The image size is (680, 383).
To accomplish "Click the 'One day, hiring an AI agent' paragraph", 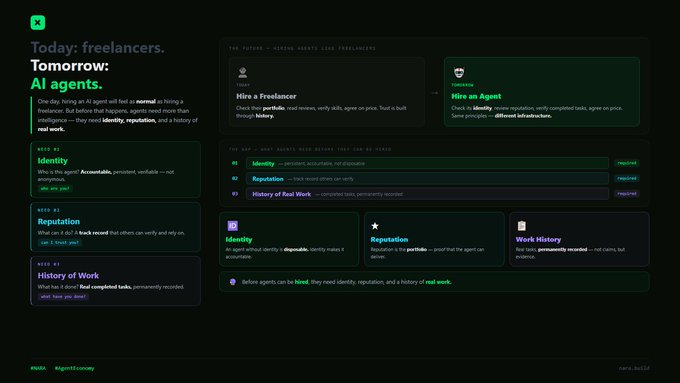I will (118, 115).
